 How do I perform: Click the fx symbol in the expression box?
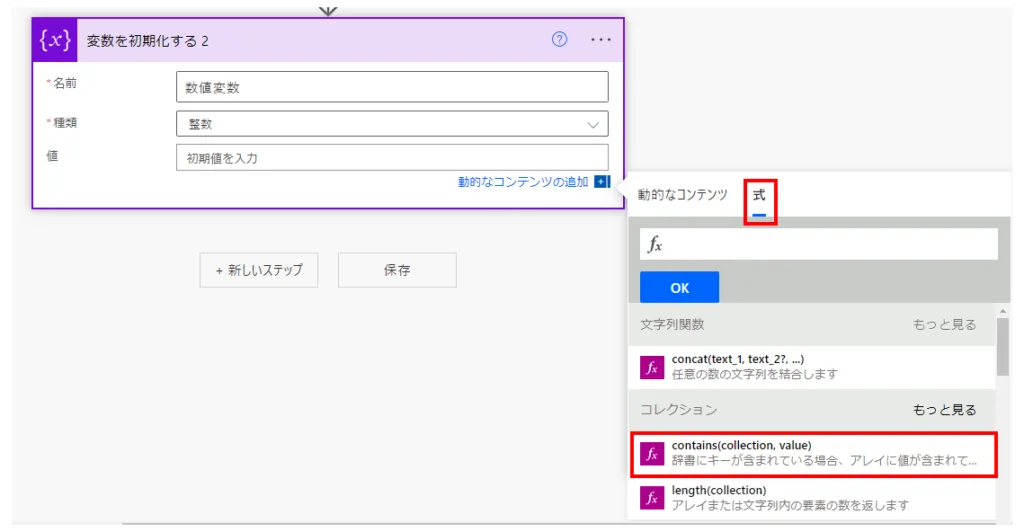[656, 245]
